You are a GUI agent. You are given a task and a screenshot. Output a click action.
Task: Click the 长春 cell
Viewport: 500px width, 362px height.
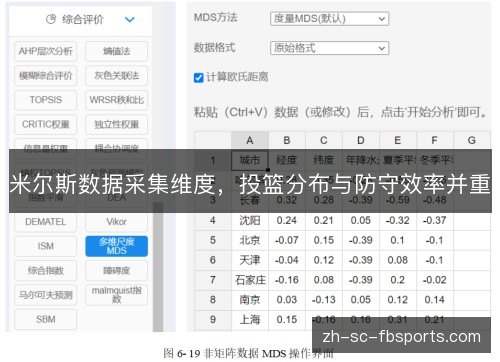[x=250, y=201]
